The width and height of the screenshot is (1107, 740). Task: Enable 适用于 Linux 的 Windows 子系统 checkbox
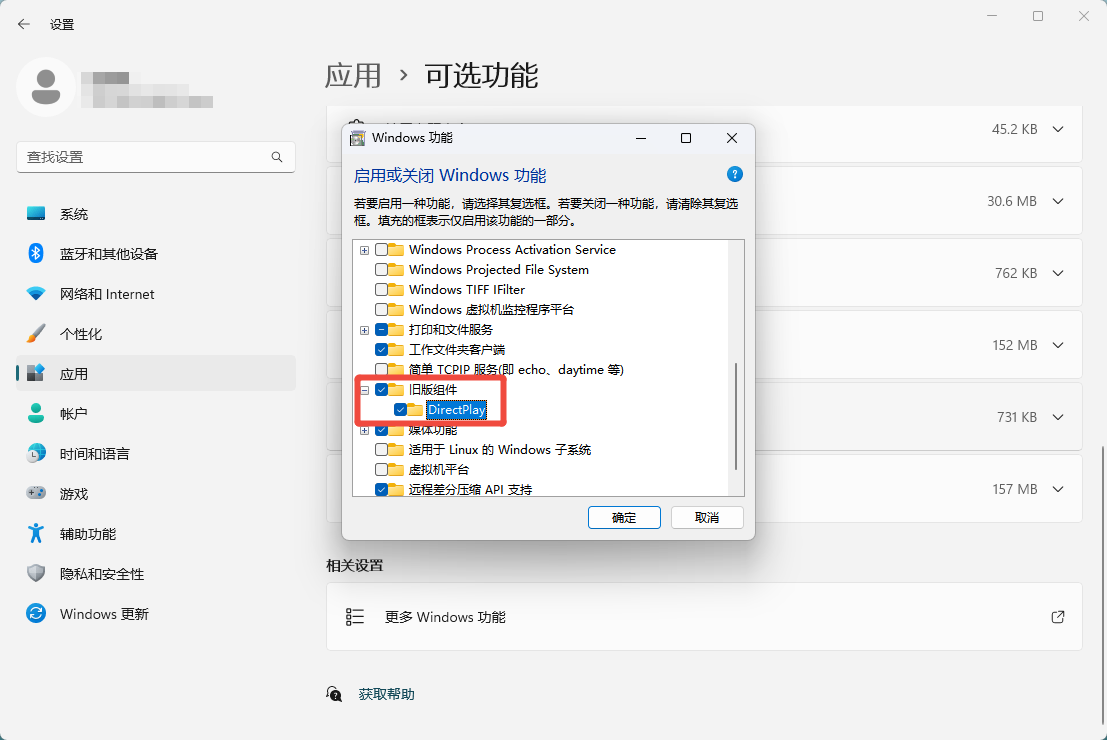point(381,450)
